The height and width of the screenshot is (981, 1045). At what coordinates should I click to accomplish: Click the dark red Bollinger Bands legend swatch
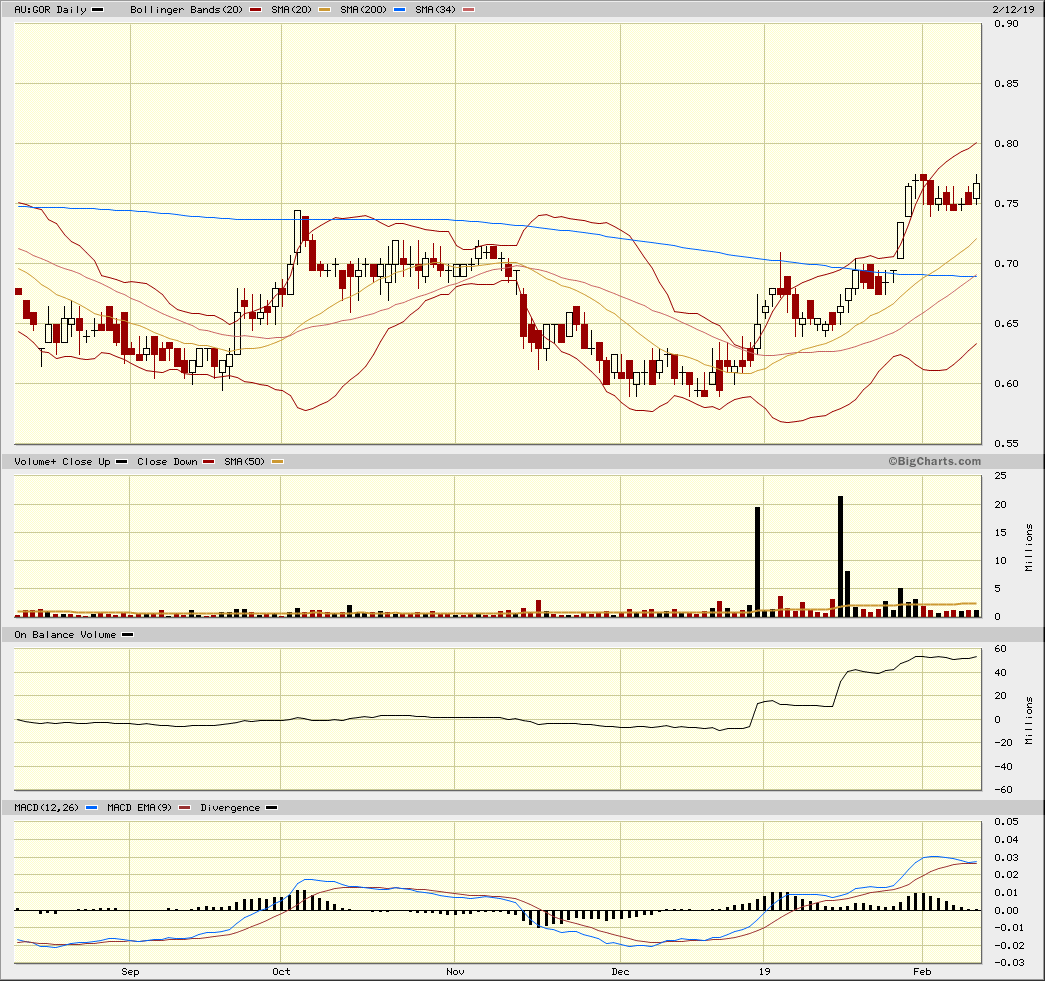coord(255,10)
